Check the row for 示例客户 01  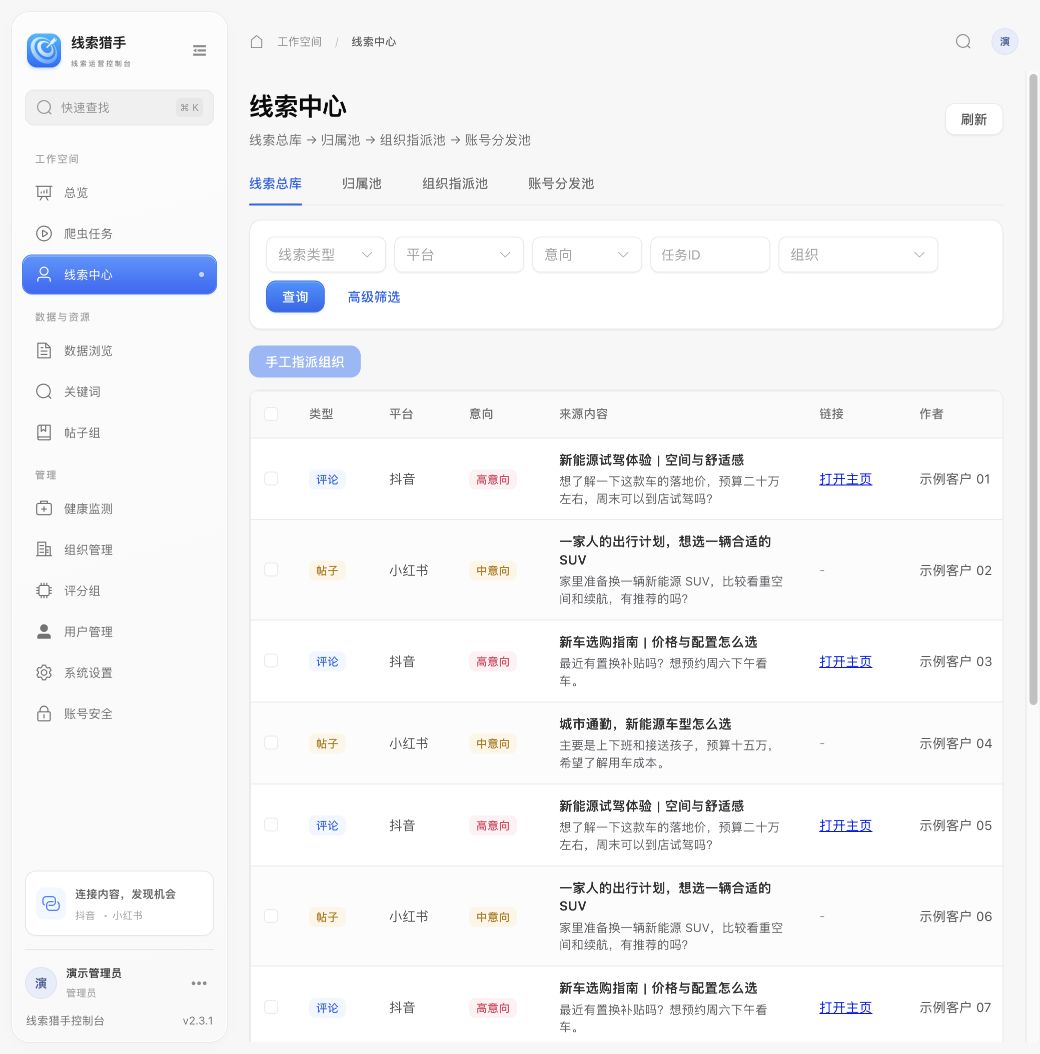tap(271, 479)
